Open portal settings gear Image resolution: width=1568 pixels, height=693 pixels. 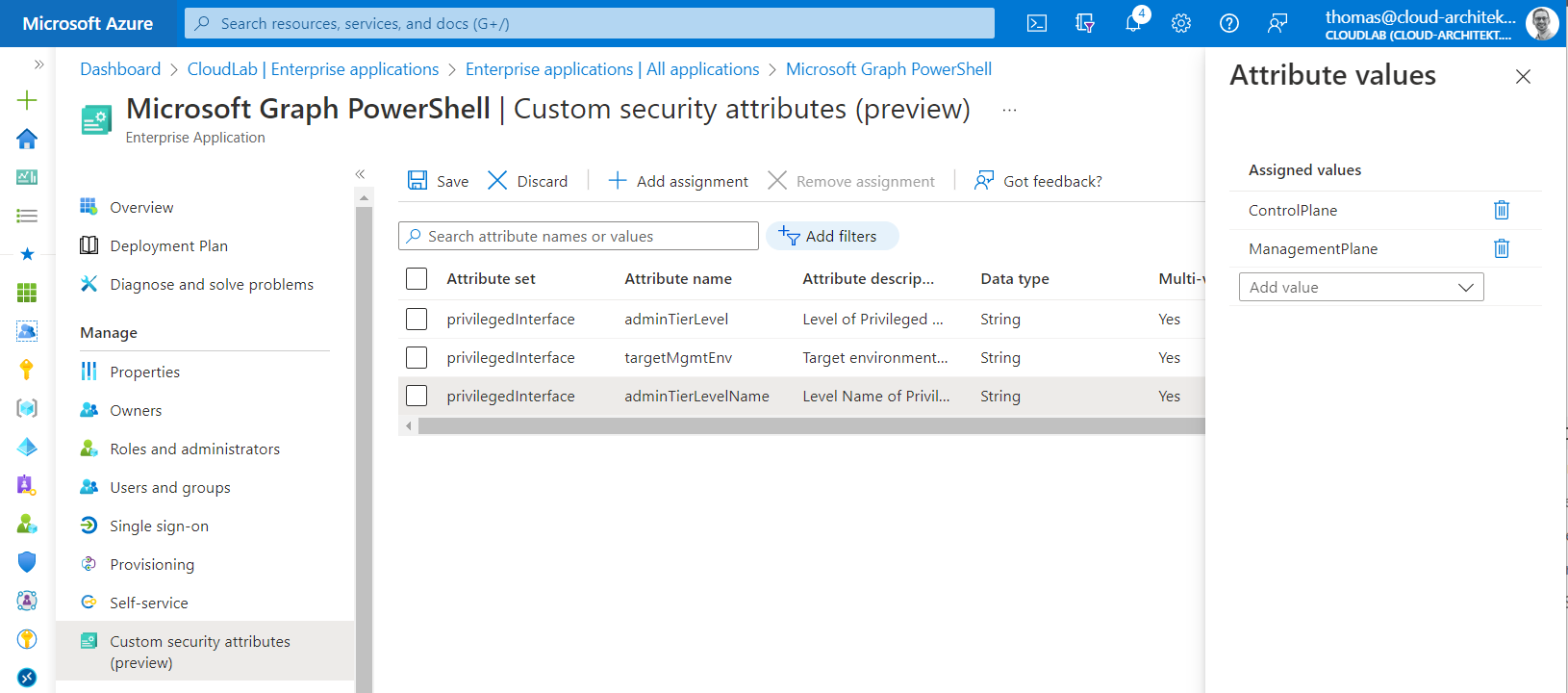coord(1181,23)
